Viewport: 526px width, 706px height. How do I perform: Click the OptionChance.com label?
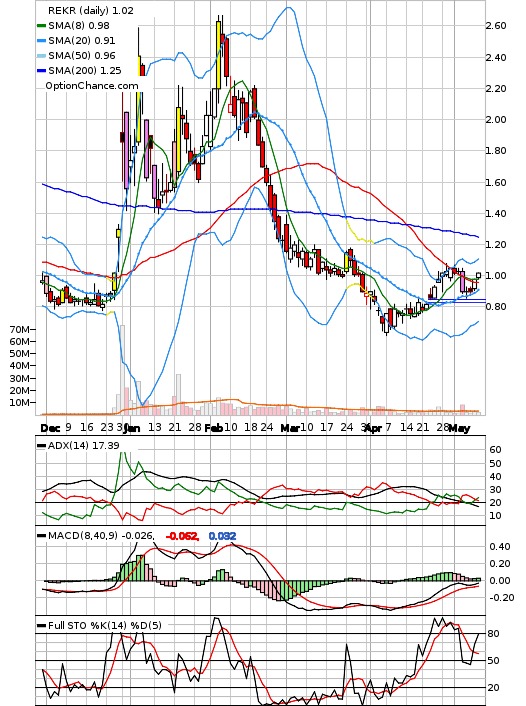coord(92,86)
